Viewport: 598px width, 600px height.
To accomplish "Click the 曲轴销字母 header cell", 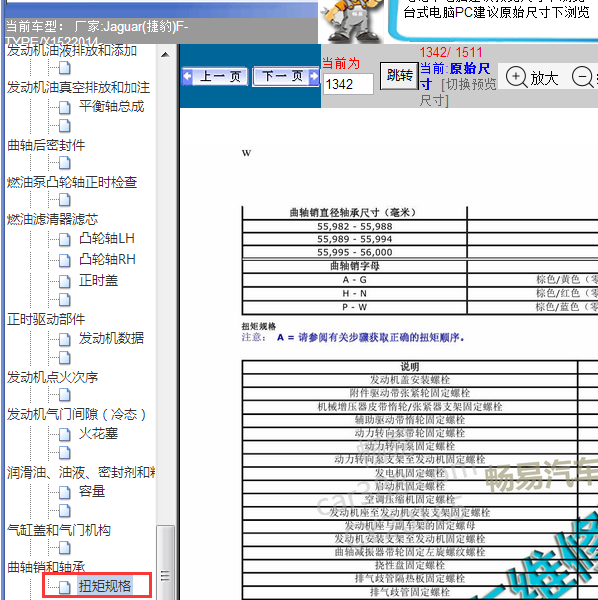I will point(355,266).
